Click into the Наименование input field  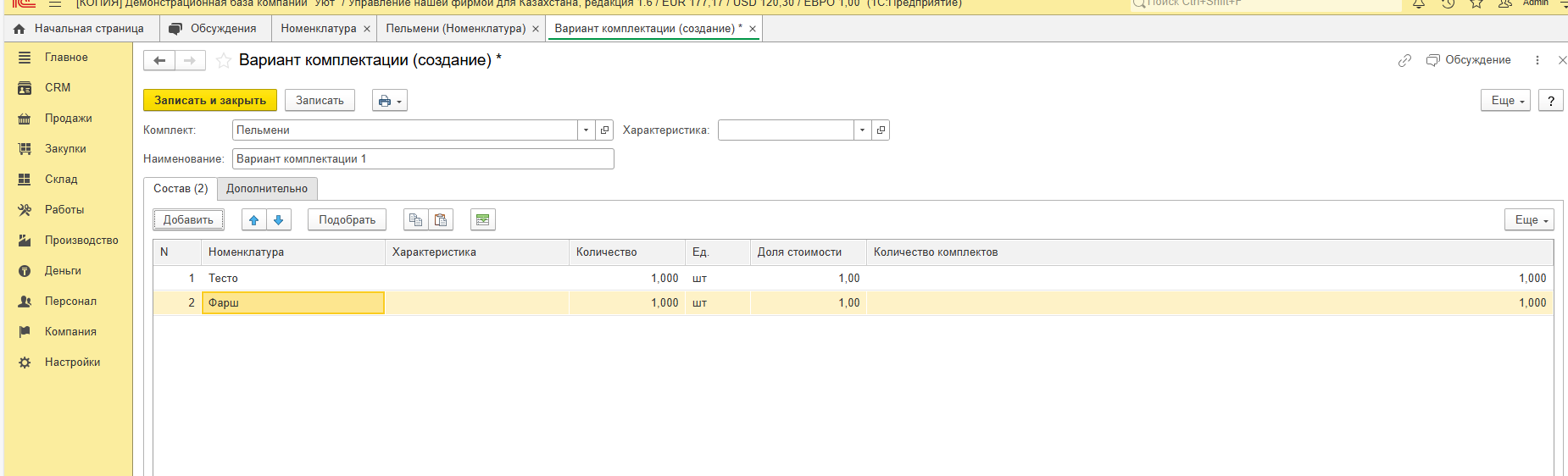coord(422,159)
